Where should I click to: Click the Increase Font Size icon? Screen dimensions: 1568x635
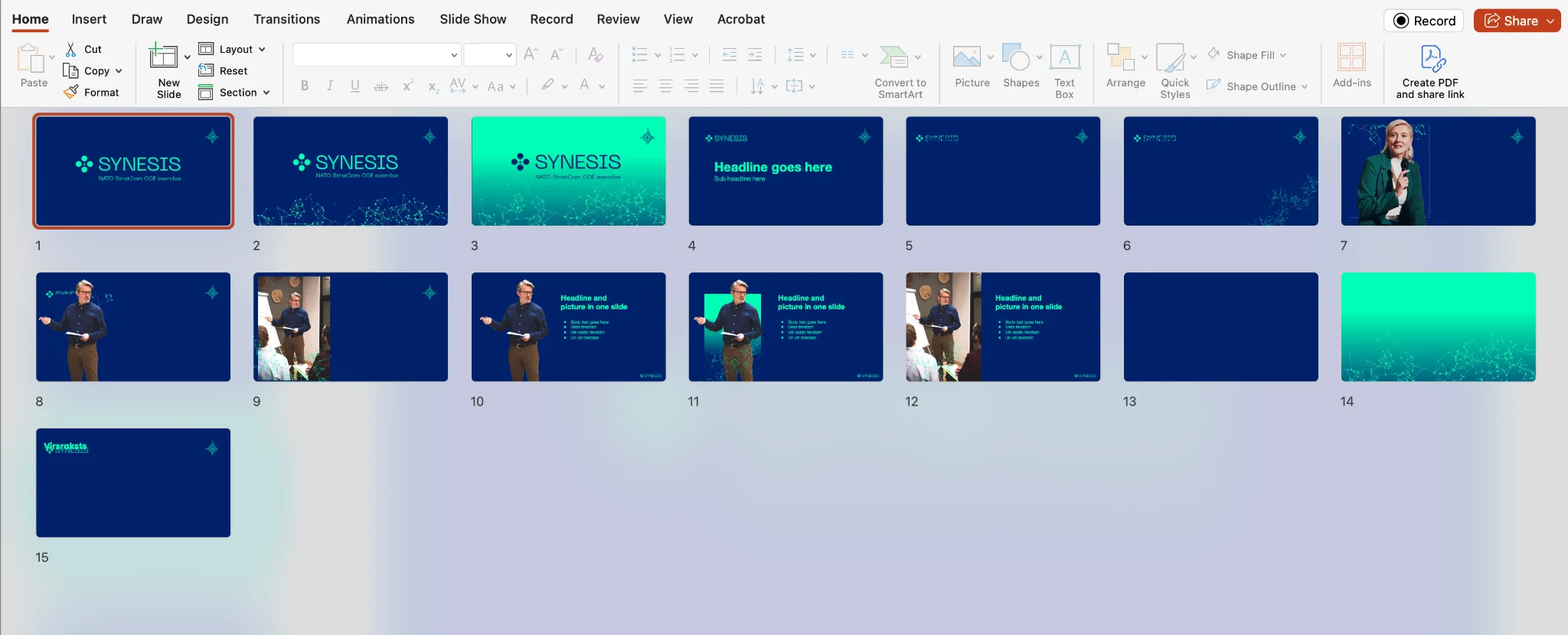tap(531, 54)
